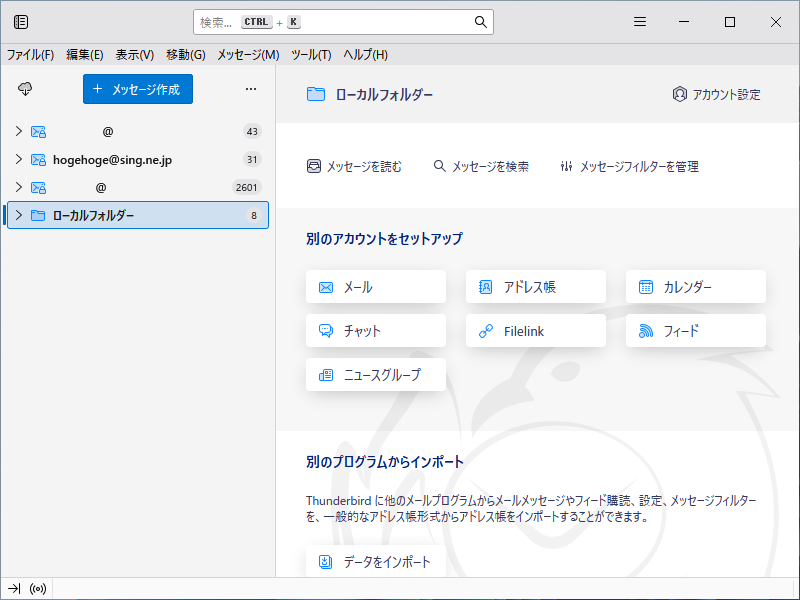
Task: Click the メッセージを検索 link
Action: [x=481, y=166]
